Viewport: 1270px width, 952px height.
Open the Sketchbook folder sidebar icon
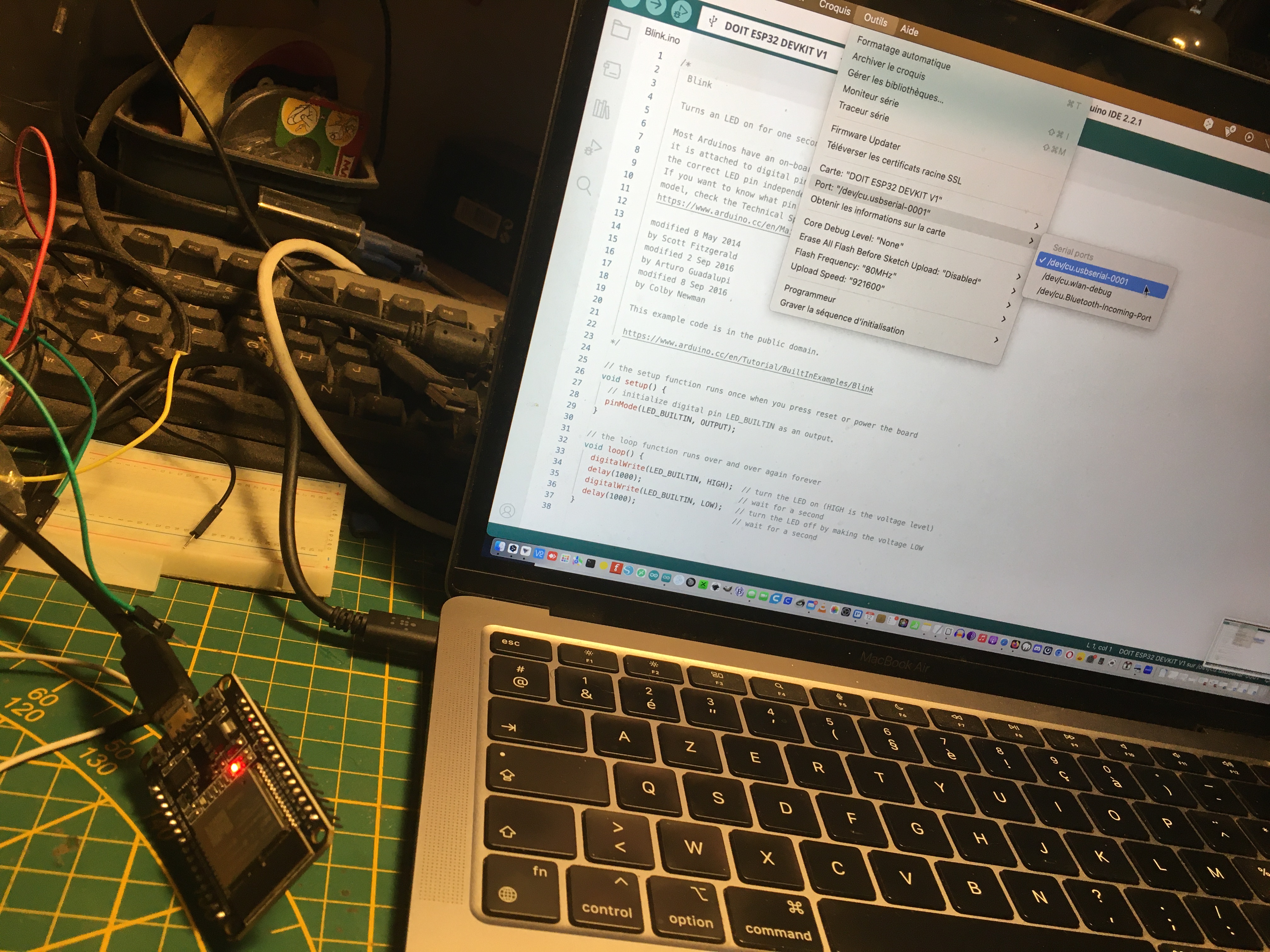pyautogui.click(x=620, y=29)
